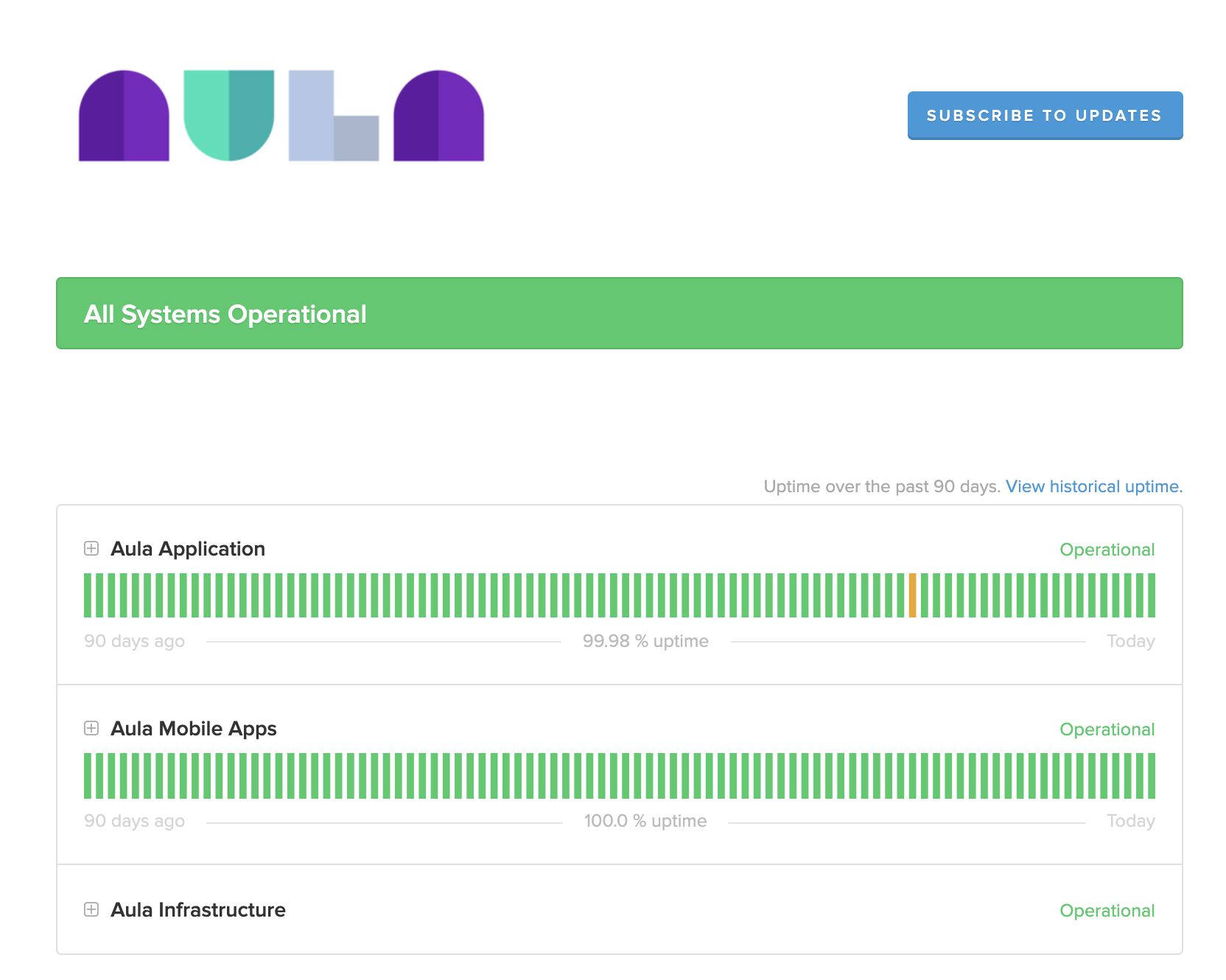1226x980 pixels.
Task: Click the All Systems Operational banner
Action: click(620, 313)
